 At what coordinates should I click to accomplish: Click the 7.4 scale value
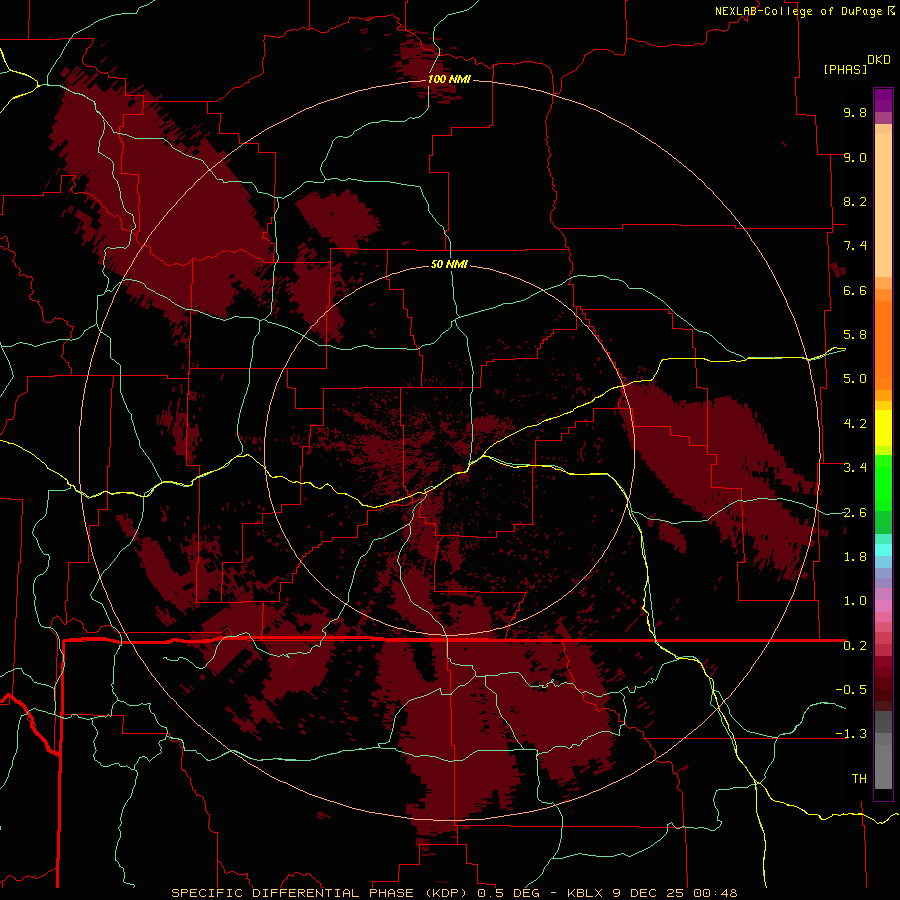click(x=855, y=246)
